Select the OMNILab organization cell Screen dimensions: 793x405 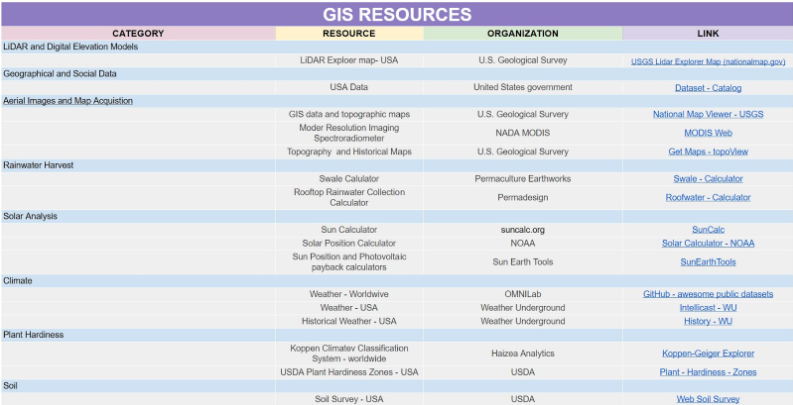coord(523,294)
